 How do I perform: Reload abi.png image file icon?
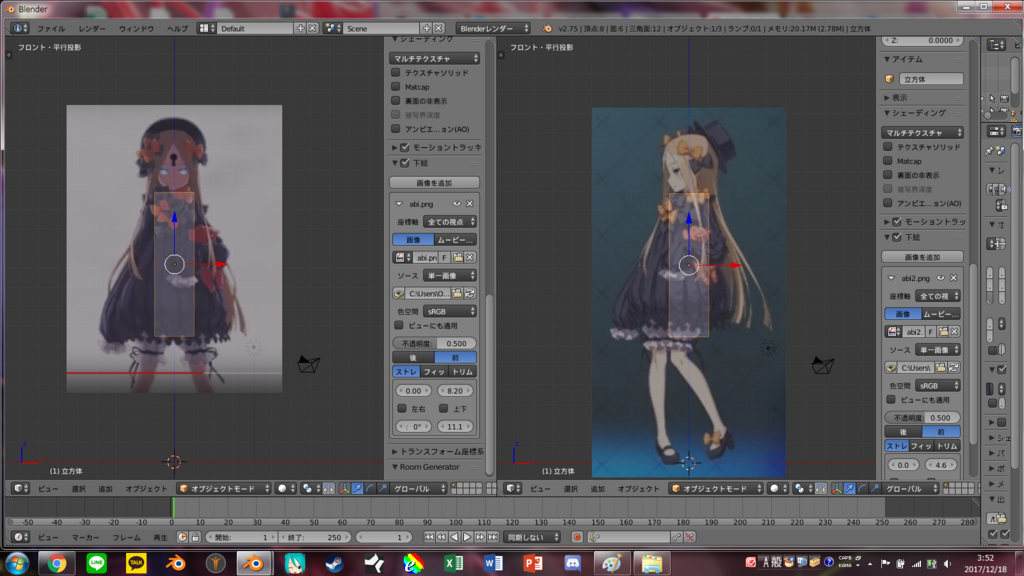tap(470, 294)
